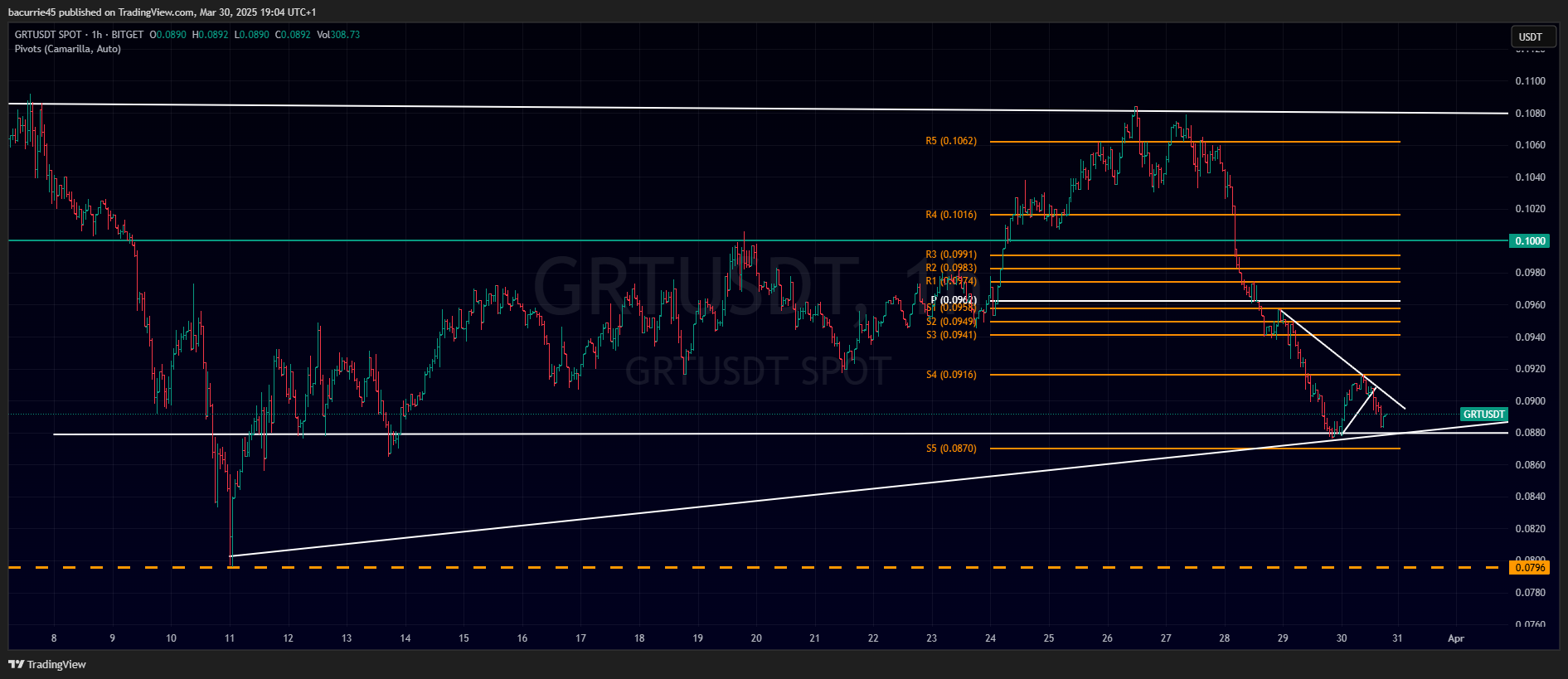Viewport: 1568px width, 679px height.
Task: Select the S5 (0.0870) pivot label
Action: point(951,449)
